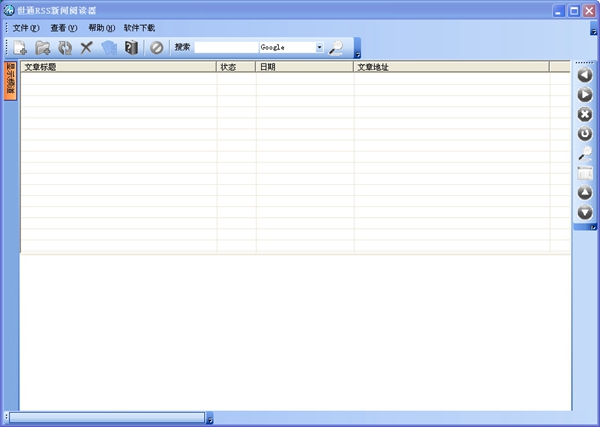Click the stop circle toolbar icon
The width and height of the screenshot is (600, 427).
pyautogui.click(x=156, y=47)
